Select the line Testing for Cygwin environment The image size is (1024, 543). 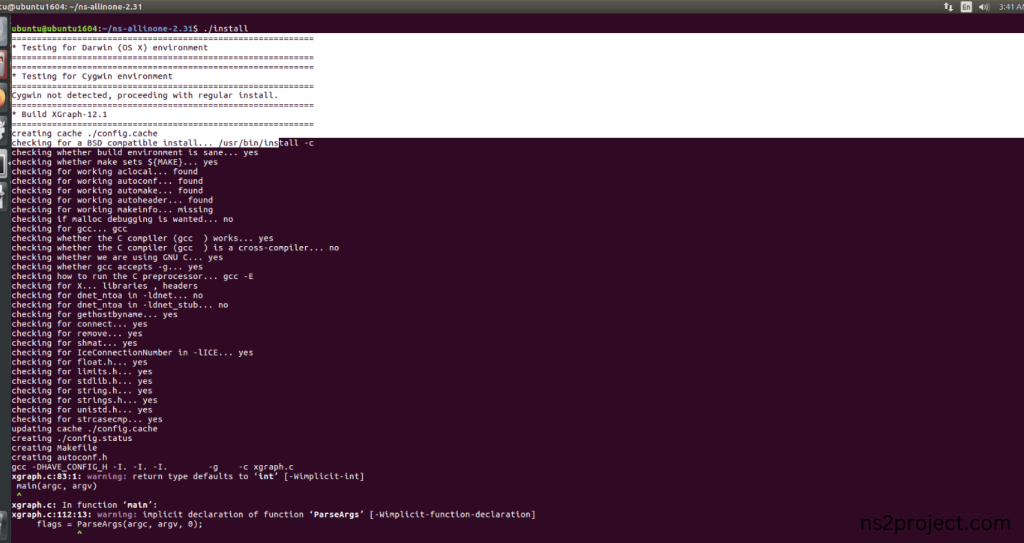click(x=92, y=76)
